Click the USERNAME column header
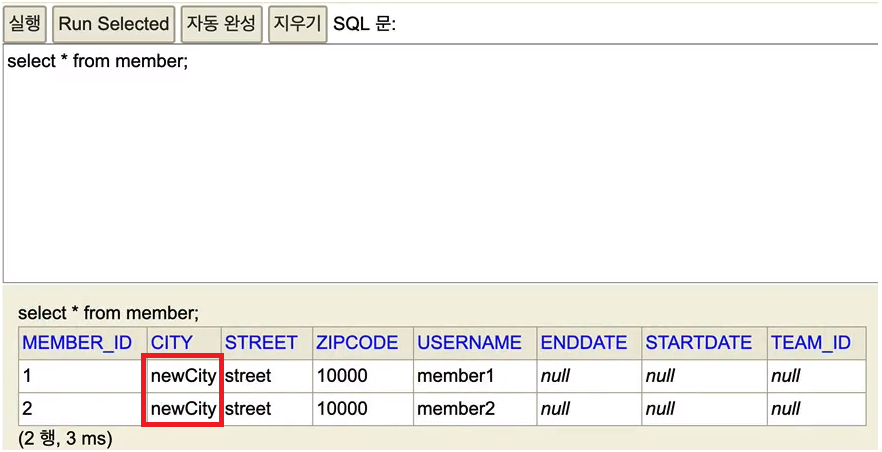 click(x=475, y=343)
